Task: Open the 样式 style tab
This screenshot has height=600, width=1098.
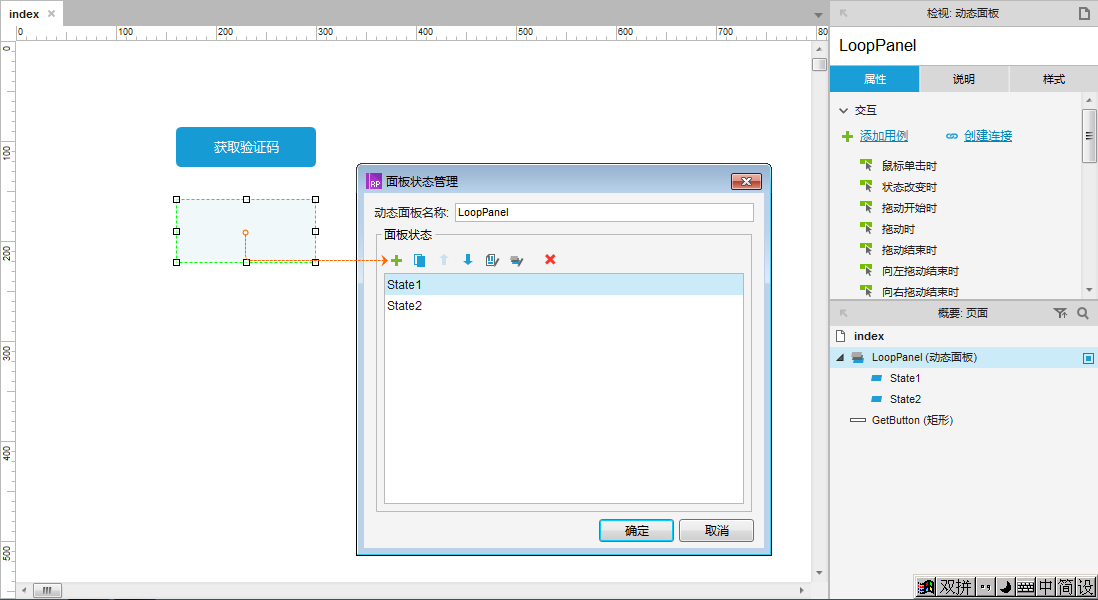Action: coord(1053,79)
